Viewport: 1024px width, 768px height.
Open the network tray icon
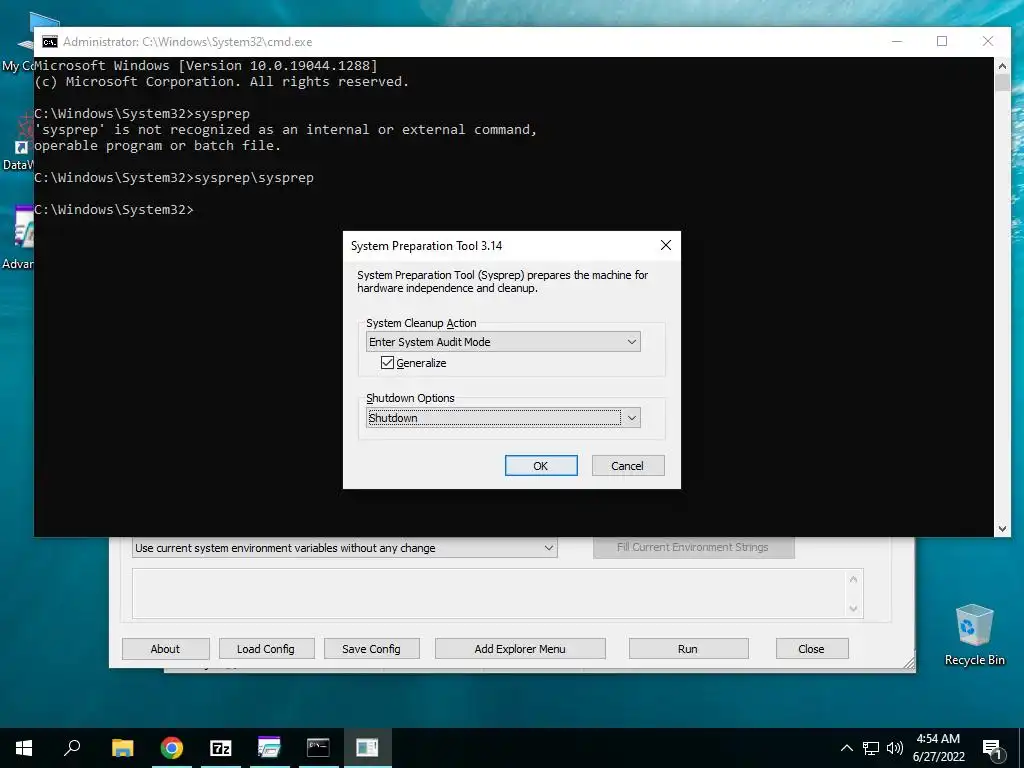point(871,748)
